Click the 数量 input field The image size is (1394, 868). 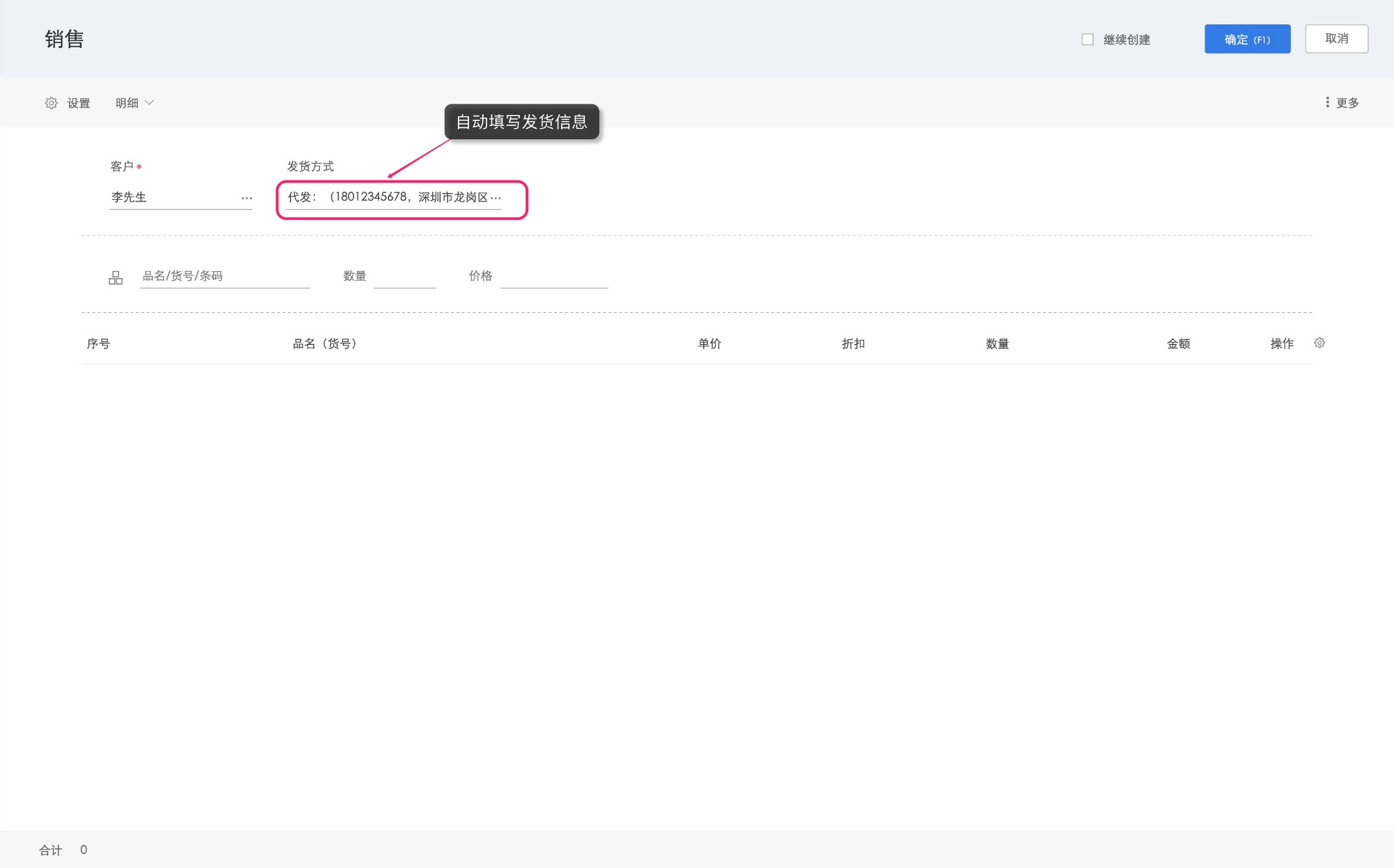(404, 277)
